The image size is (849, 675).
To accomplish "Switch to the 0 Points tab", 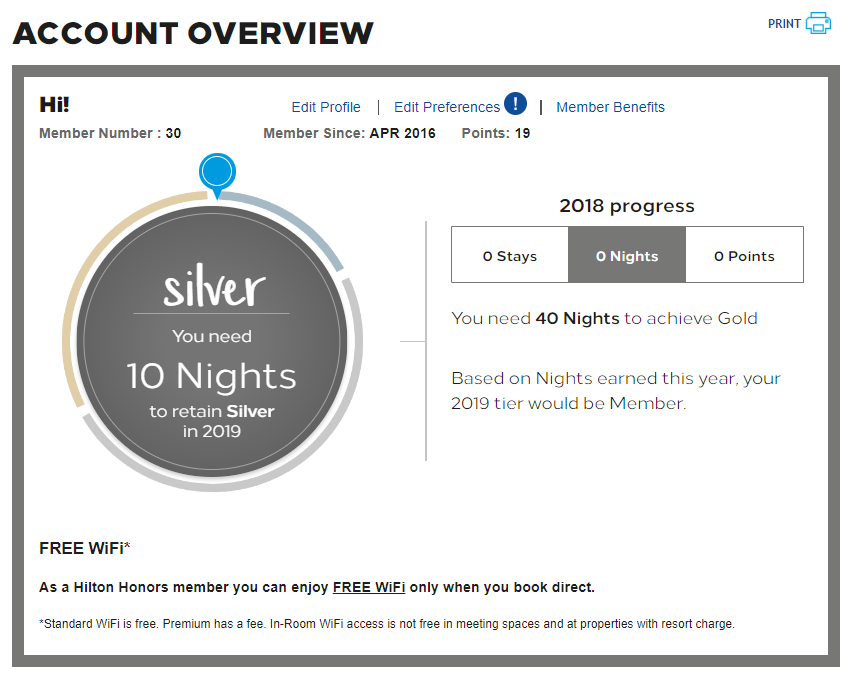I will 744,255.
